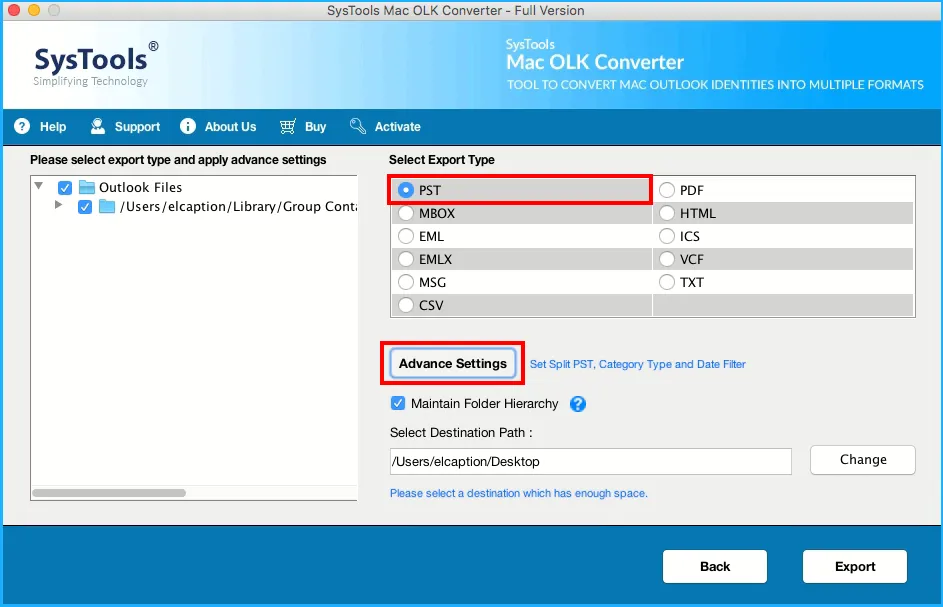Select the EML export type

point(406,236)
